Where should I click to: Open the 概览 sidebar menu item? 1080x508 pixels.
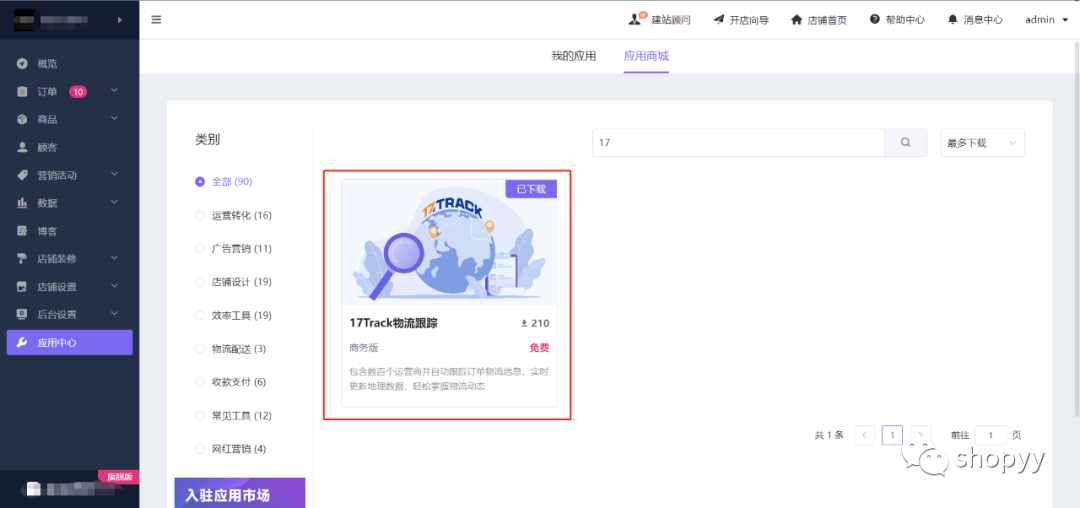coord(70,64)
